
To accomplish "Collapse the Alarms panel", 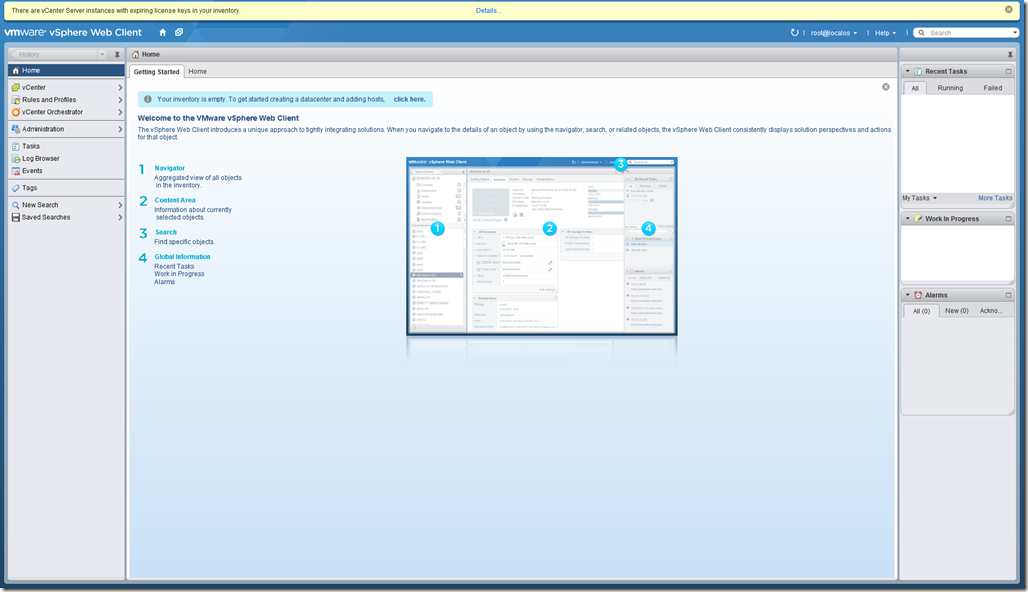I will pyautogui.click(x=908, y=295).
